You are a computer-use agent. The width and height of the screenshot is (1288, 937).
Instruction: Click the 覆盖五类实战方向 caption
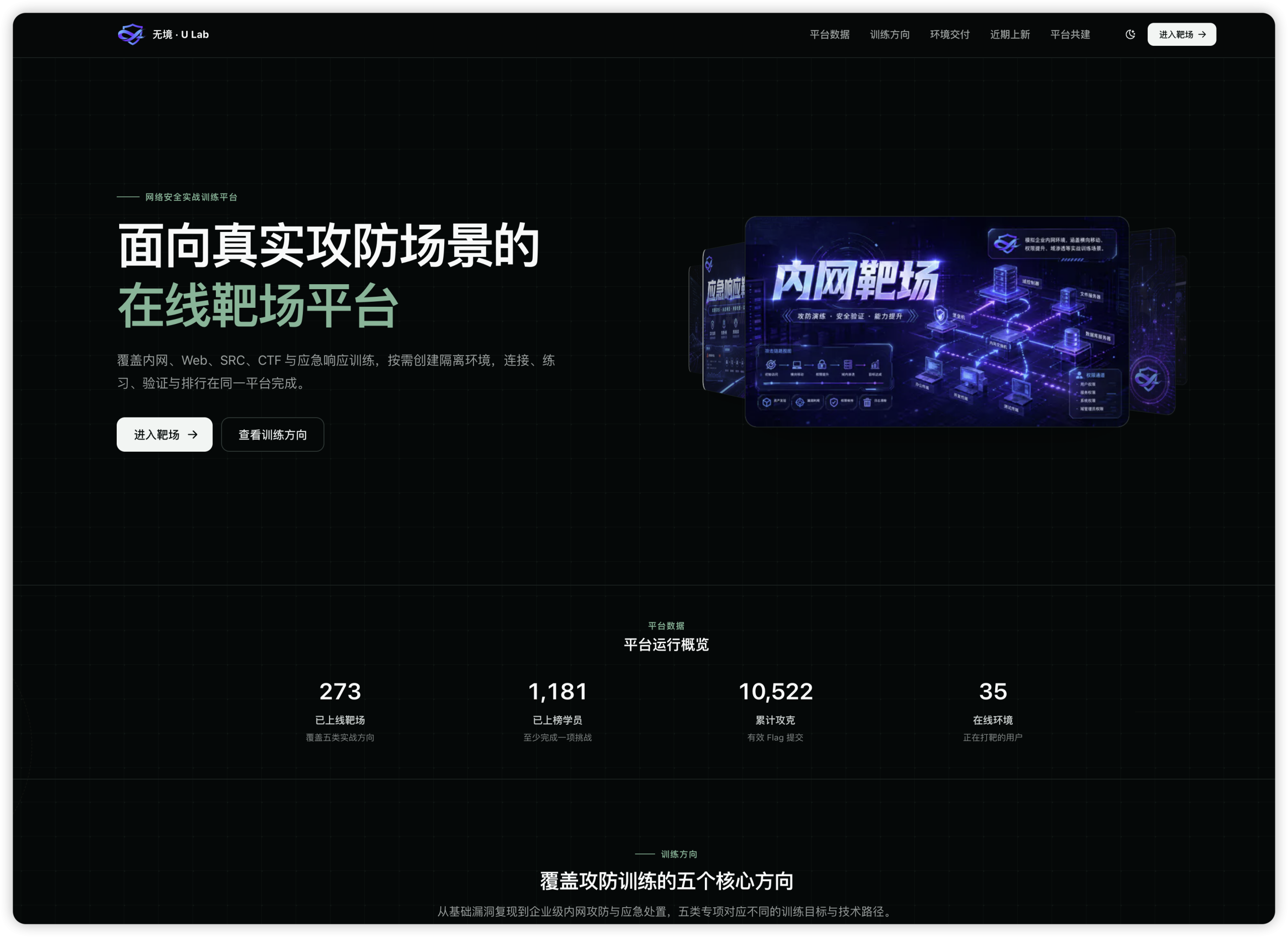(x=340, y=737)
